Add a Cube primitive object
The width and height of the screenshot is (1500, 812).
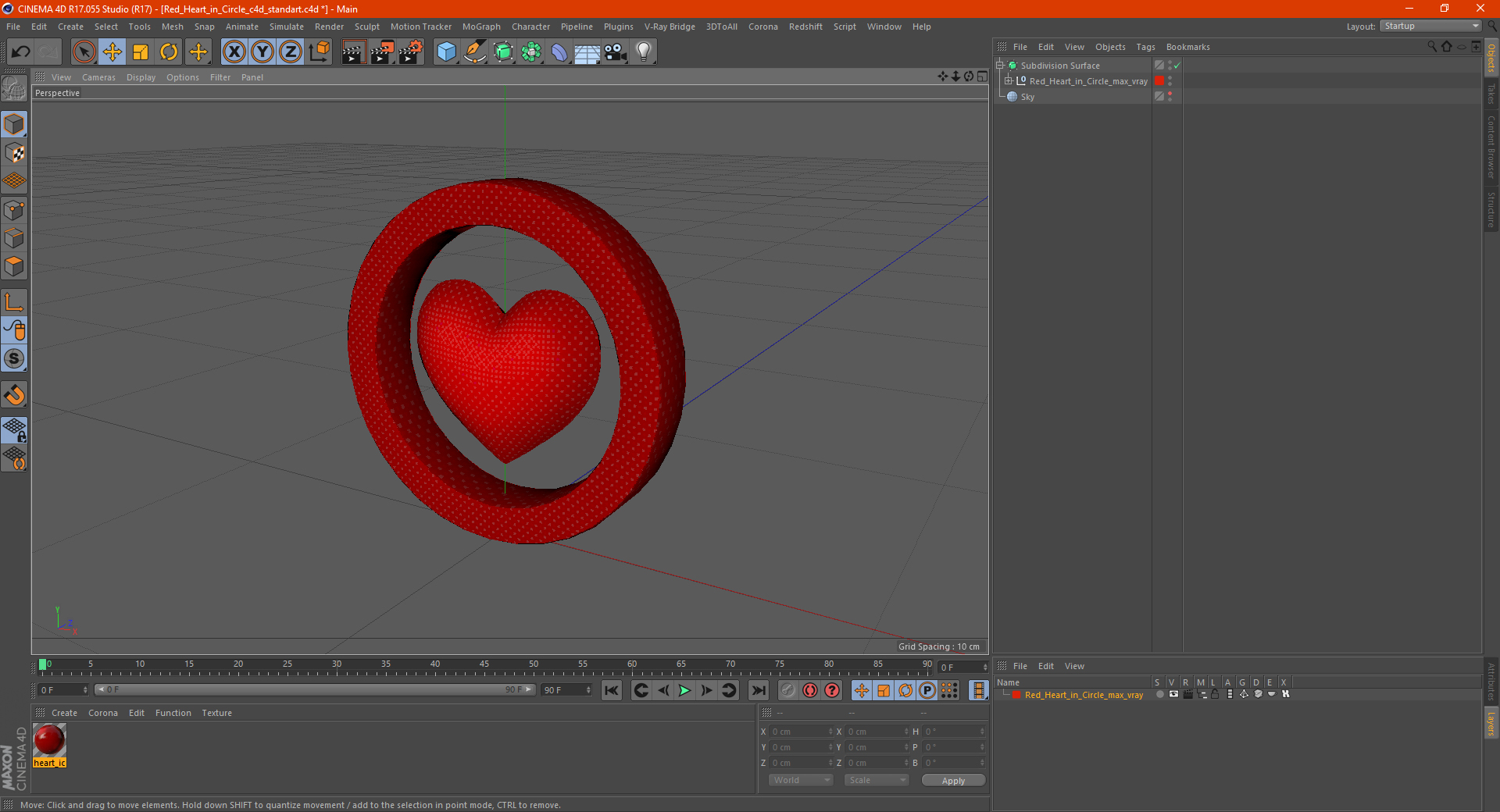[446, 52]
